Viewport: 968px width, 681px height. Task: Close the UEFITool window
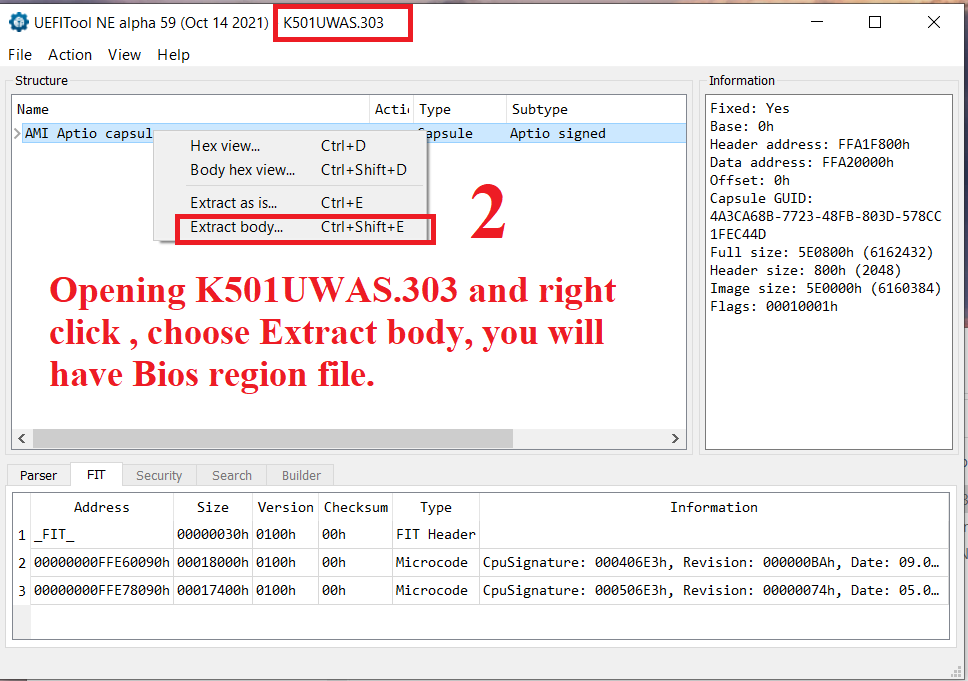tap(933, 22)
